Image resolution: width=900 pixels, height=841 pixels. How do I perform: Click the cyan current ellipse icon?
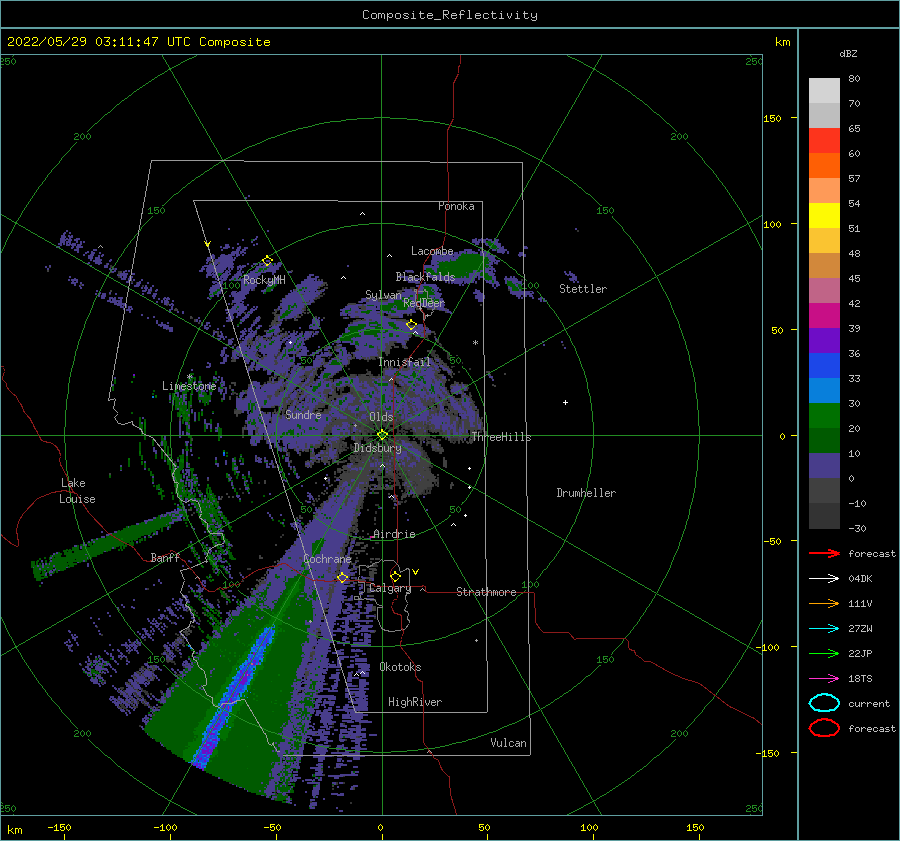(824, 703)
